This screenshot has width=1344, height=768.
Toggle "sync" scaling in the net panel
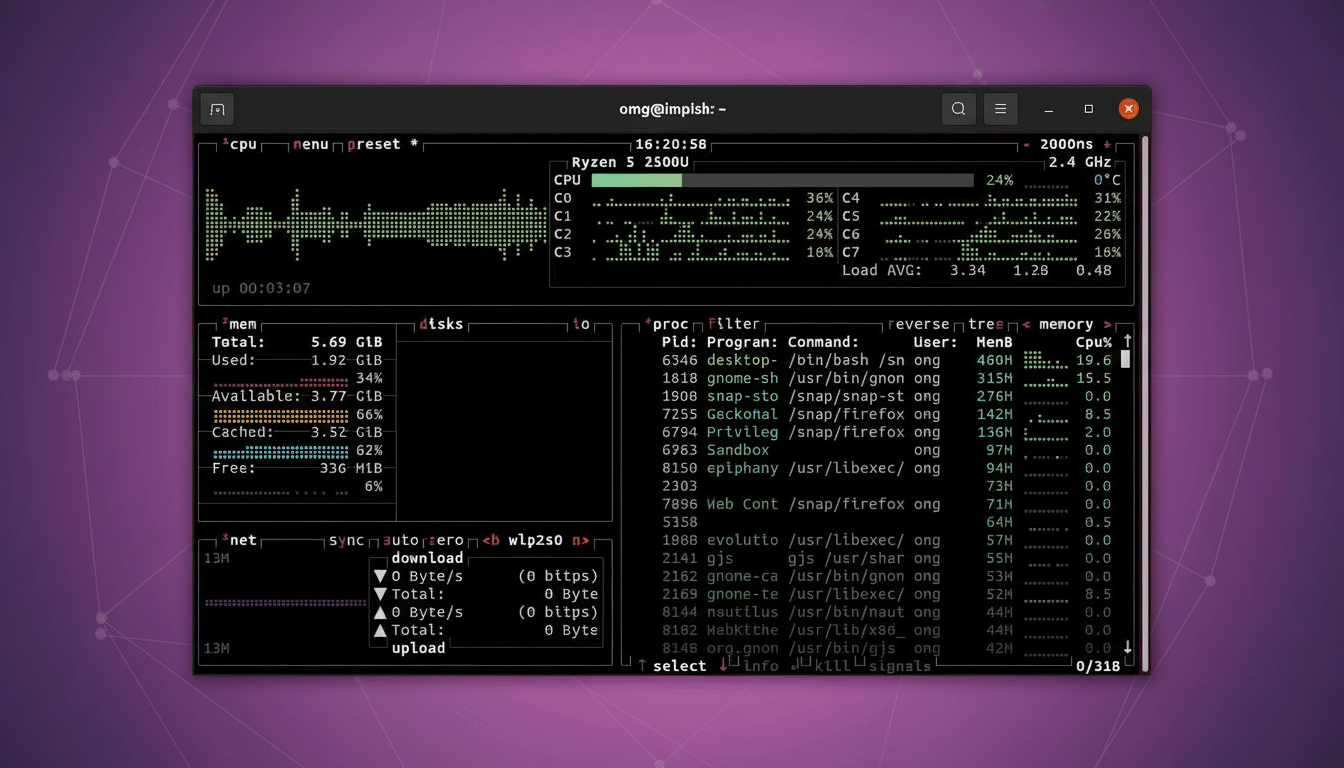[x=347, y=539]
